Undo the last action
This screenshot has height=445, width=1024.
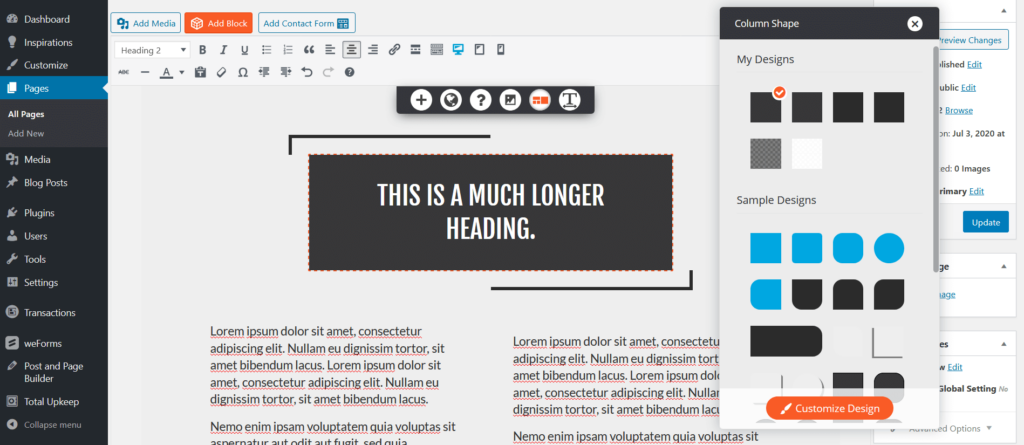[307, 72]
